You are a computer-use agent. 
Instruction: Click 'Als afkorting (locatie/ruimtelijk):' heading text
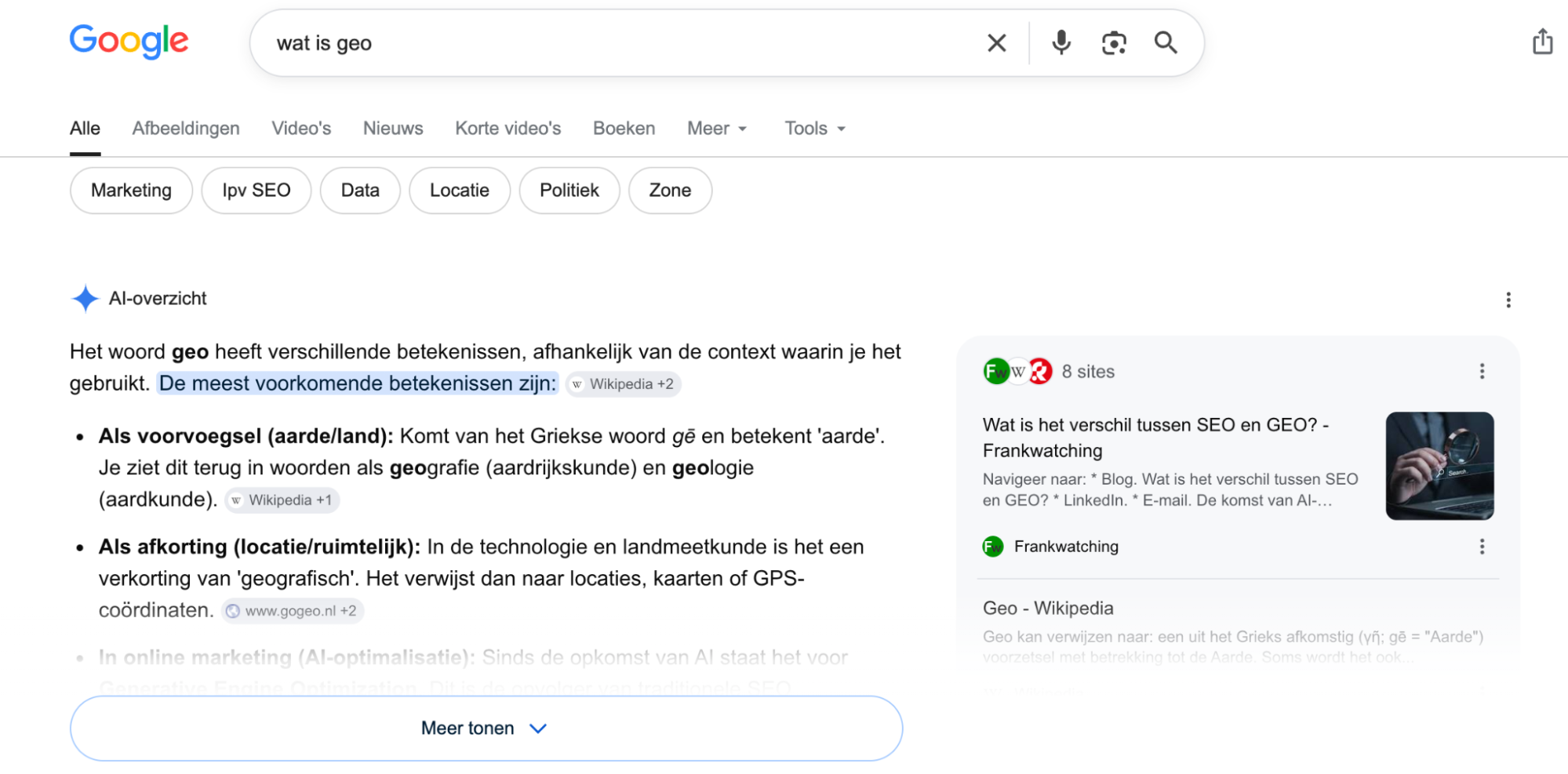point(260,547)
